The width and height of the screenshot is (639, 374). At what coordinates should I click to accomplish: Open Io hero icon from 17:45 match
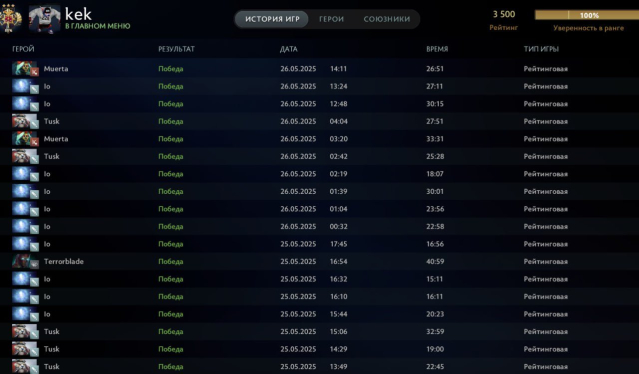click(25, 244)
